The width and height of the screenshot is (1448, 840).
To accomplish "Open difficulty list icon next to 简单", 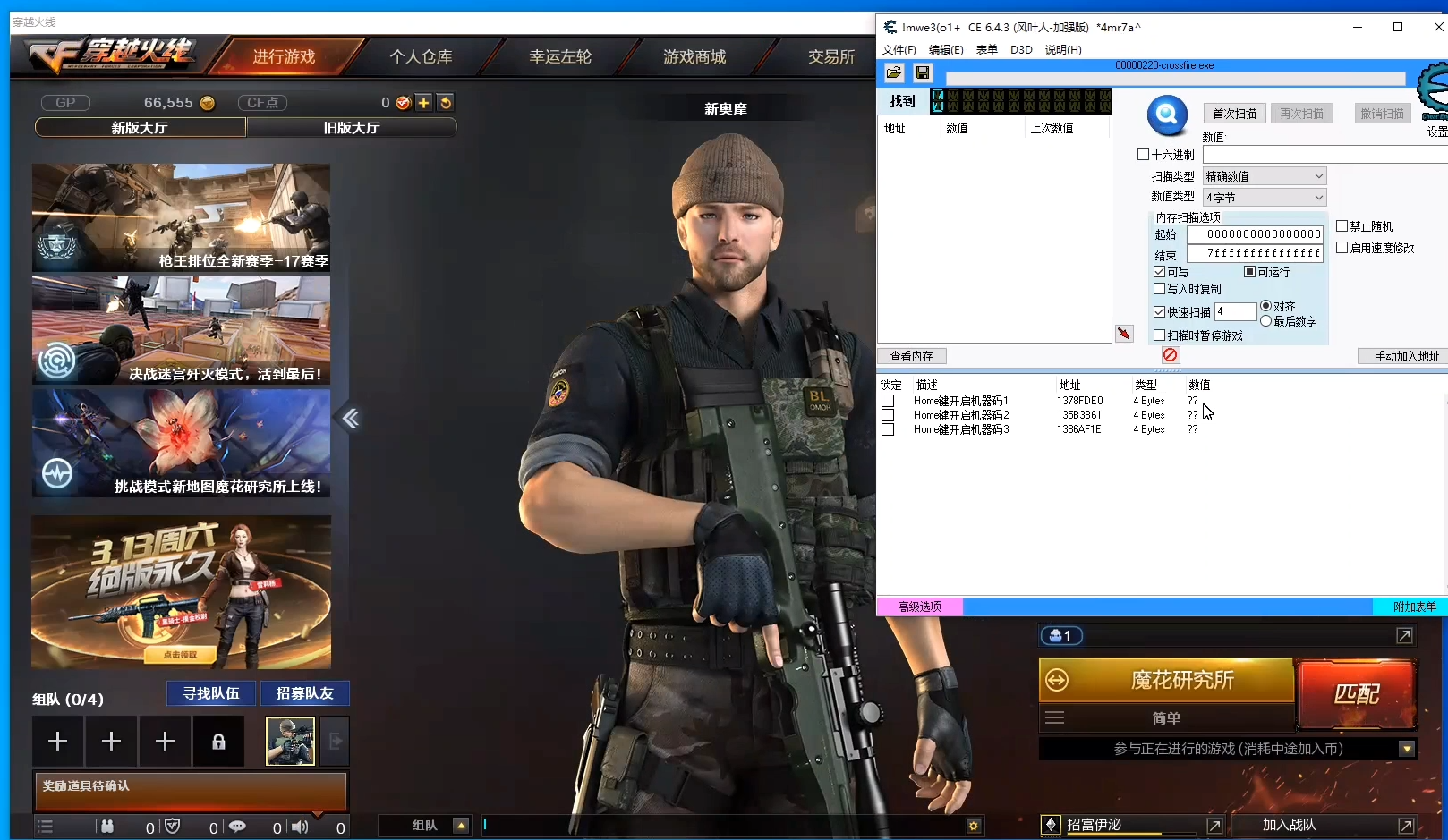I will (1055, 717).
